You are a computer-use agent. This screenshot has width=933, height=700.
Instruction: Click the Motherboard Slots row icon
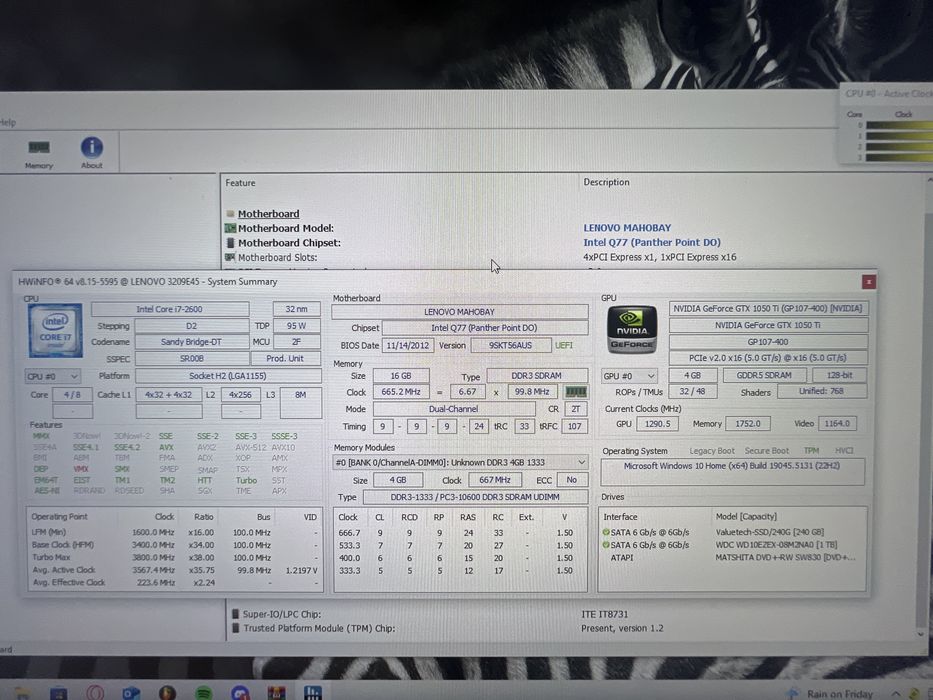[x=230, y=257]
